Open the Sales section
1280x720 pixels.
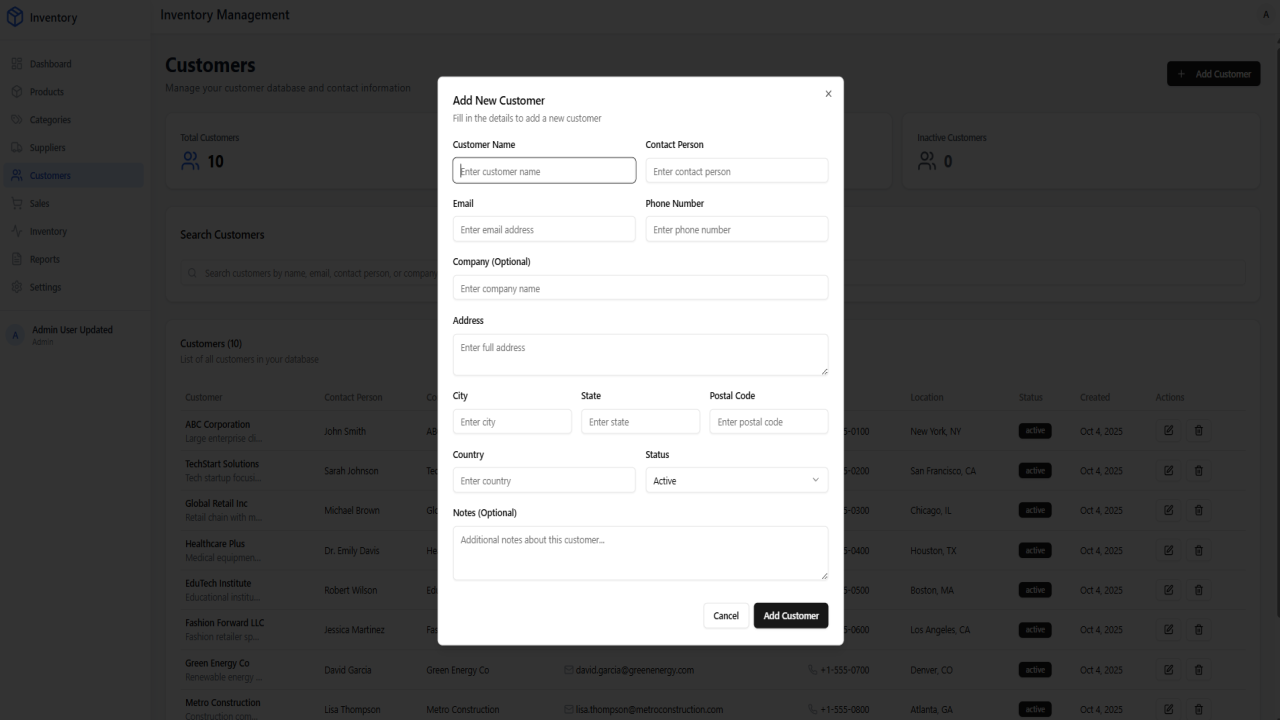click(72, 204)
